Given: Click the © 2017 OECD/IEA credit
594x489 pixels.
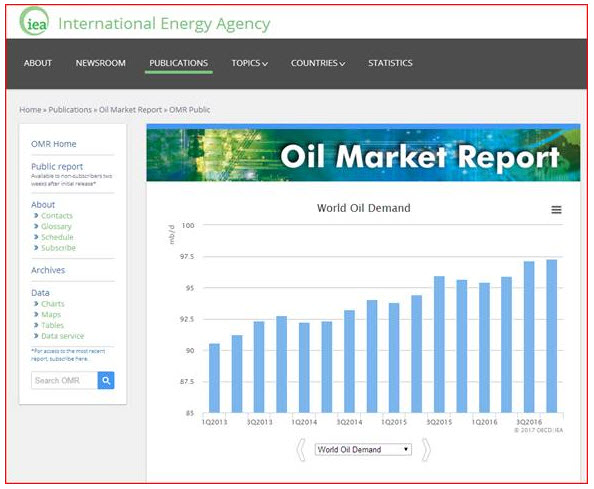Looking at the screenshot, I should point(538,430).
